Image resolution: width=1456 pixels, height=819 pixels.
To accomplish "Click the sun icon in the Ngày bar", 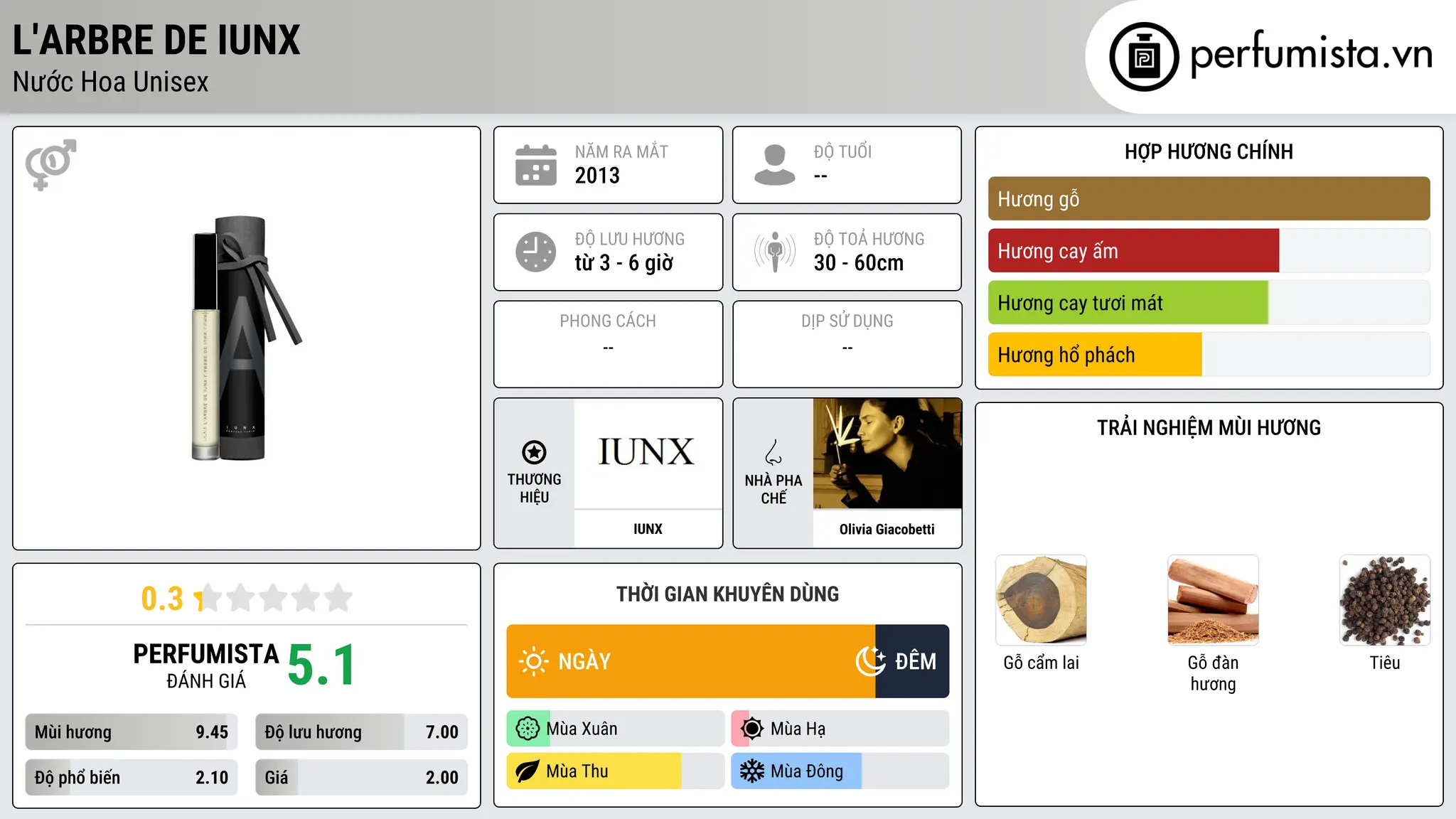I will click(x=533, y=661).
